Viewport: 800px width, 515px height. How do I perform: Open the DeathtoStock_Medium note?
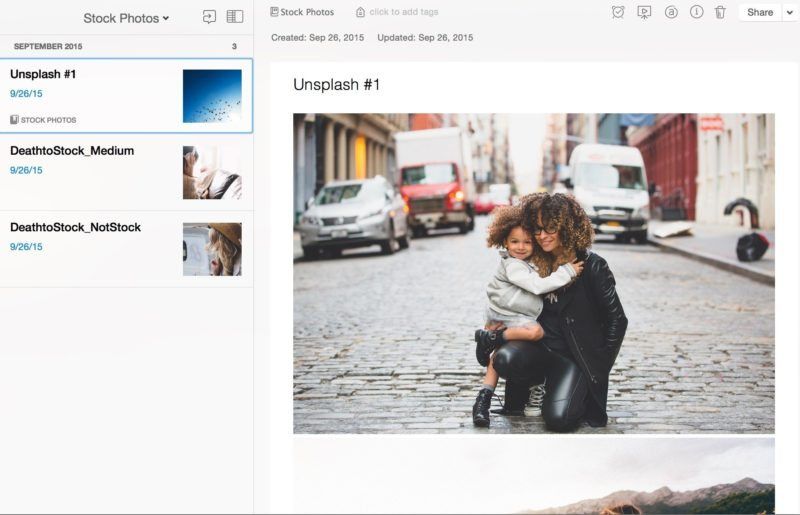tap(126, 172)
